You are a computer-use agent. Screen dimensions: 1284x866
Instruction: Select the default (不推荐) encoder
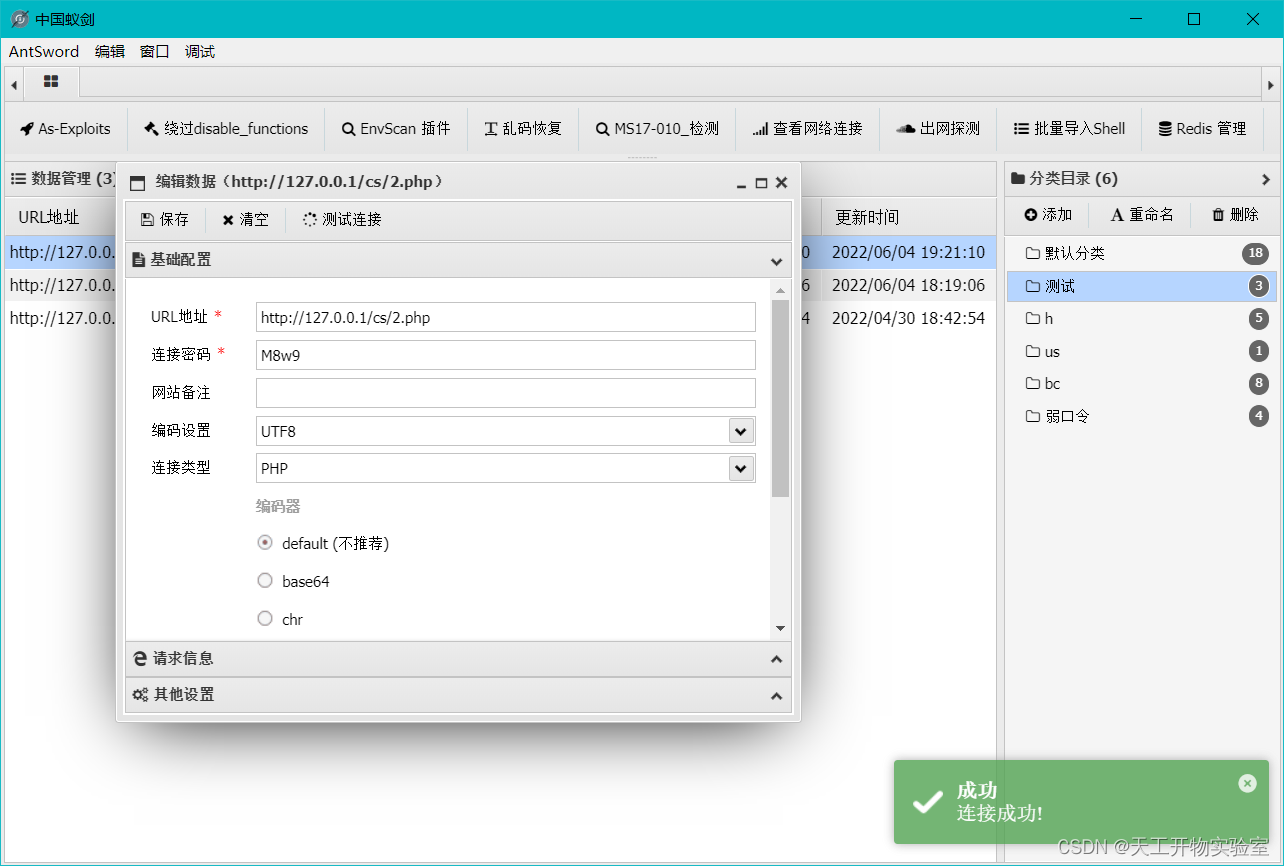[265, 543]
